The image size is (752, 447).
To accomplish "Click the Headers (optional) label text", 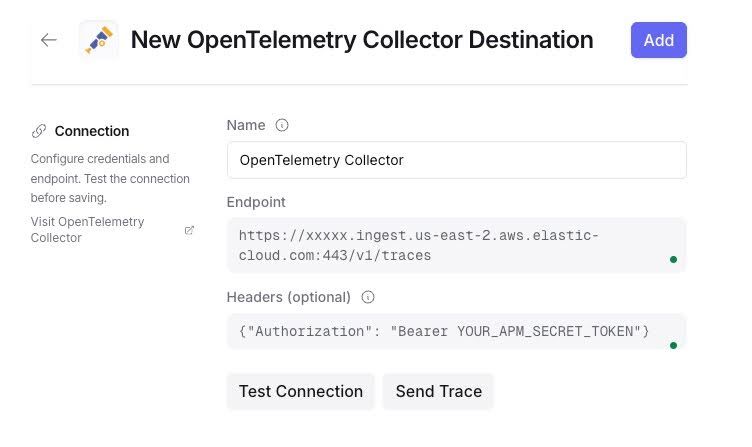I will click(289, 297).
